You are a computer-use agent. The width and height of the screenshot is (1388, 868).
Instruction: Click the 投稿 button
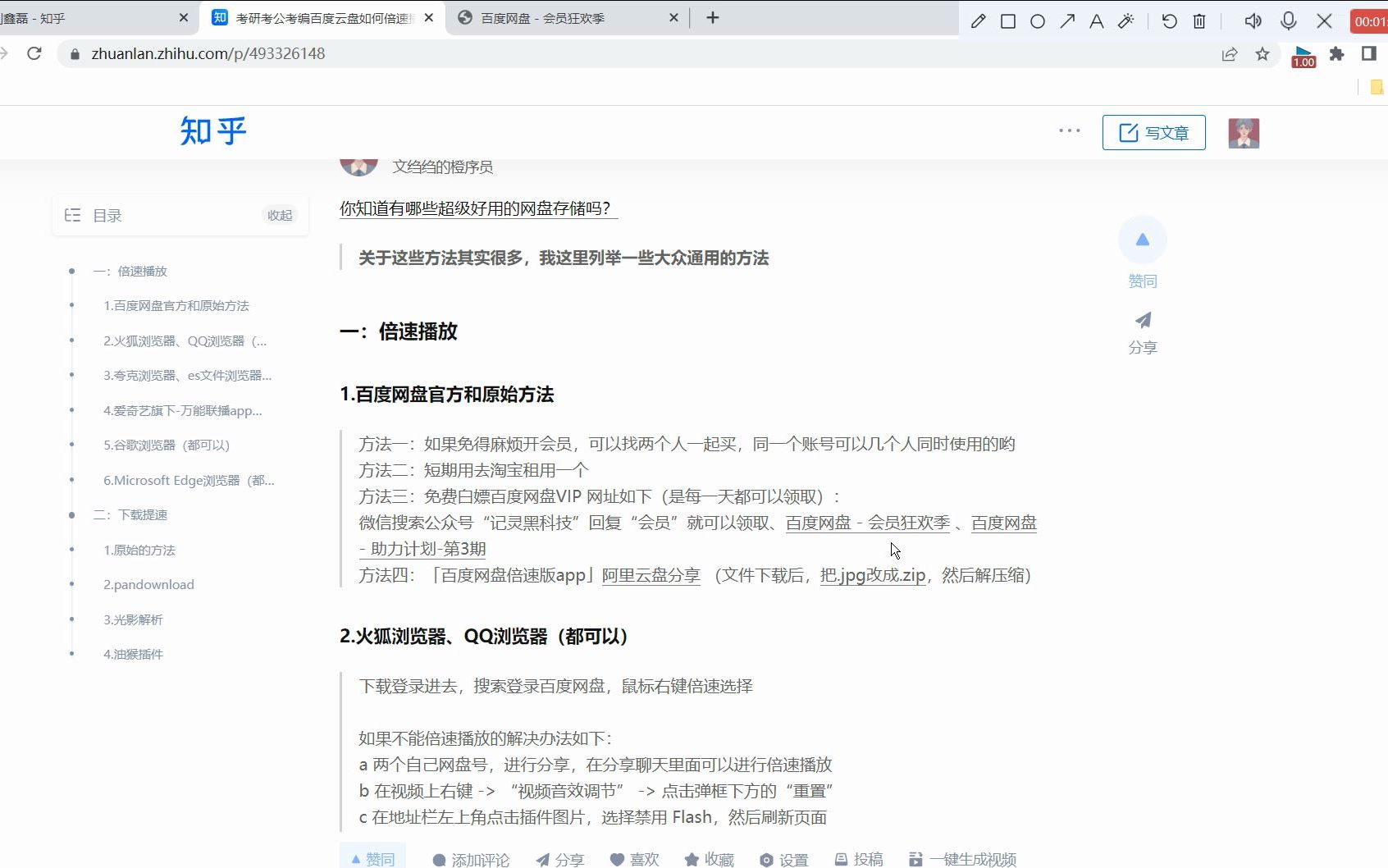[858, 859]
